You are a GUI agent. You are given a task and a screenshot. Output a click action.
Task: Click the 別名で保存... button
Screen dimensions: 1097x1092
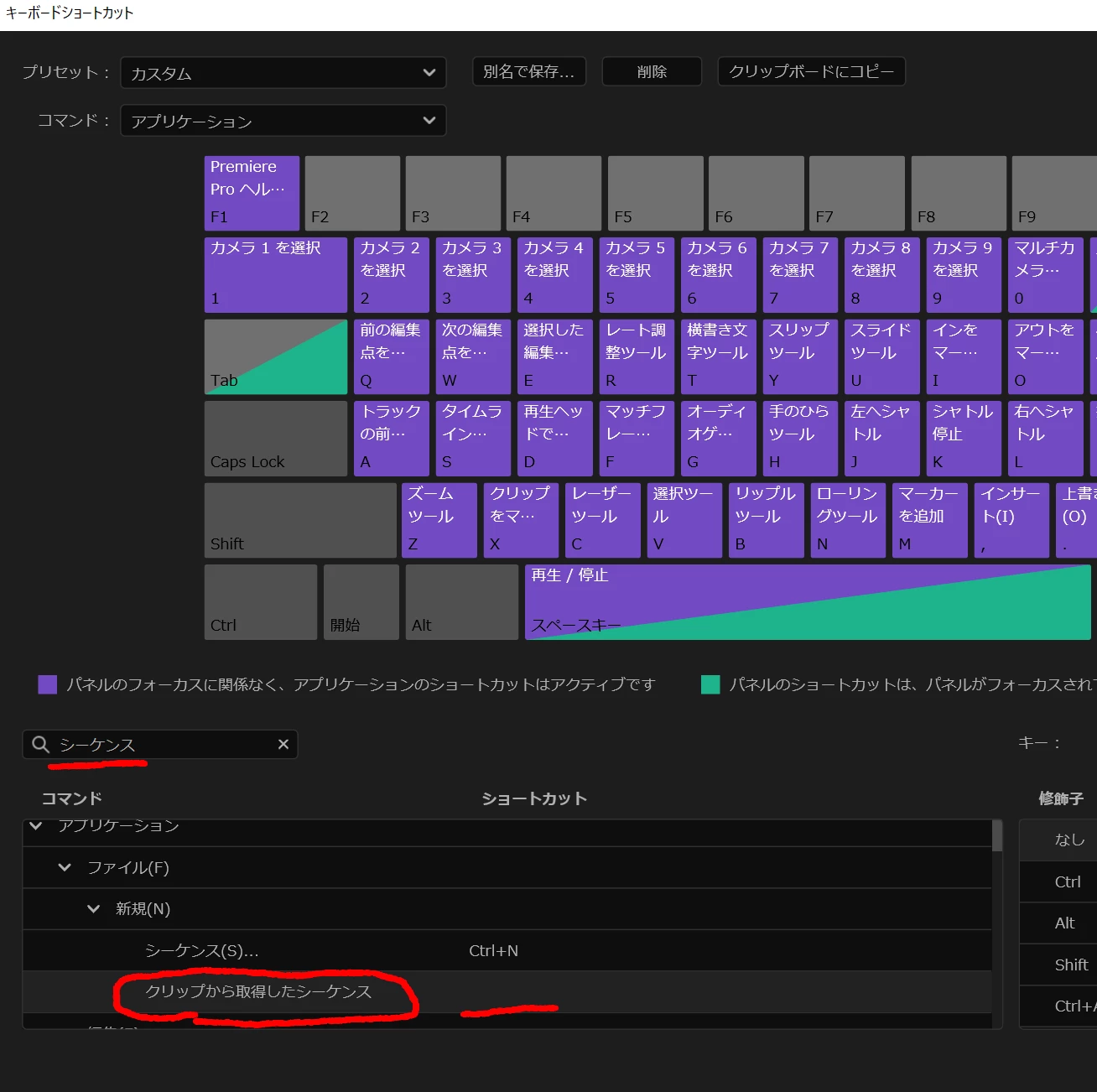pos(529,72)
